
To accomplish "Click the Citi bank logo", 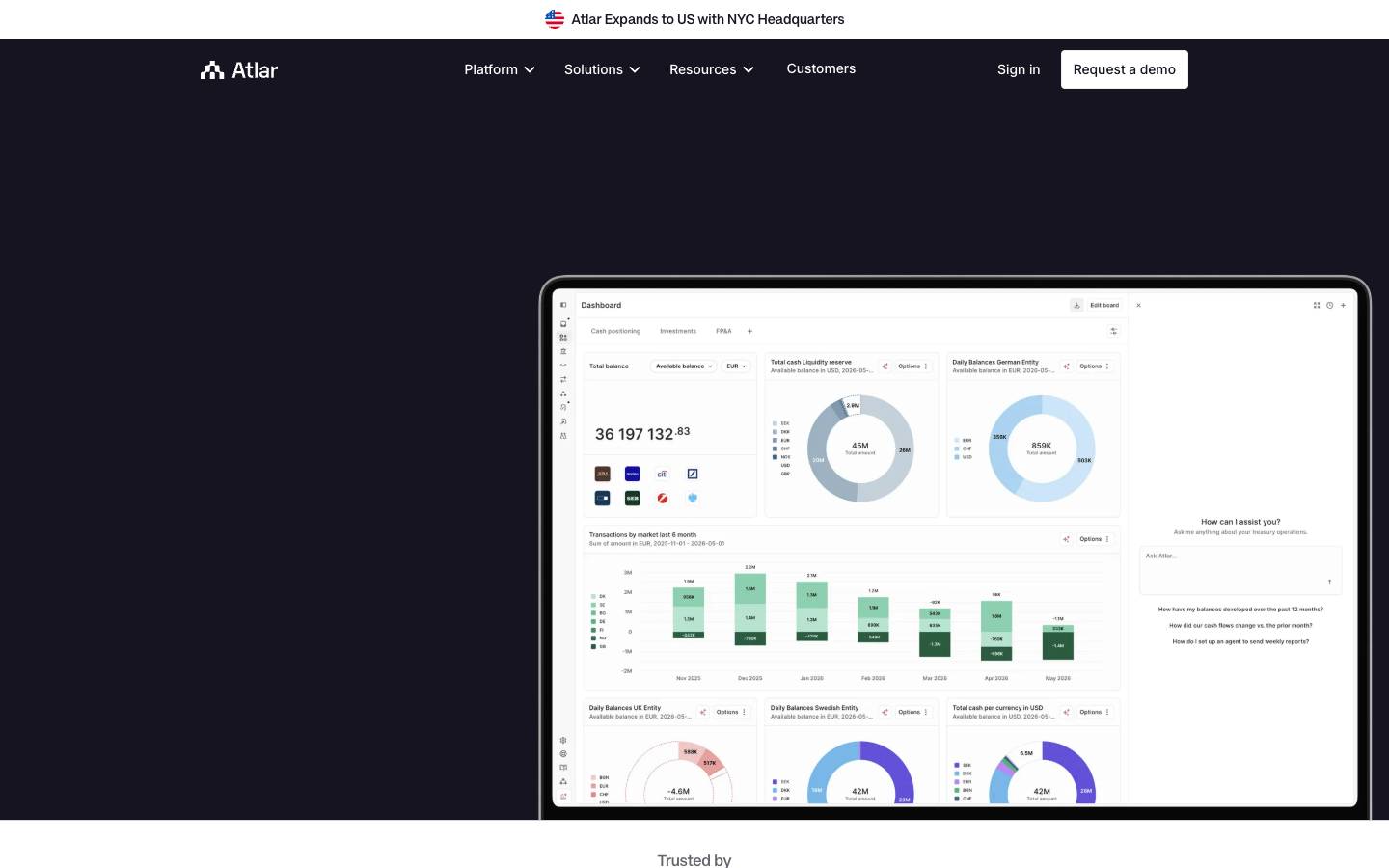I will [663, 474].
